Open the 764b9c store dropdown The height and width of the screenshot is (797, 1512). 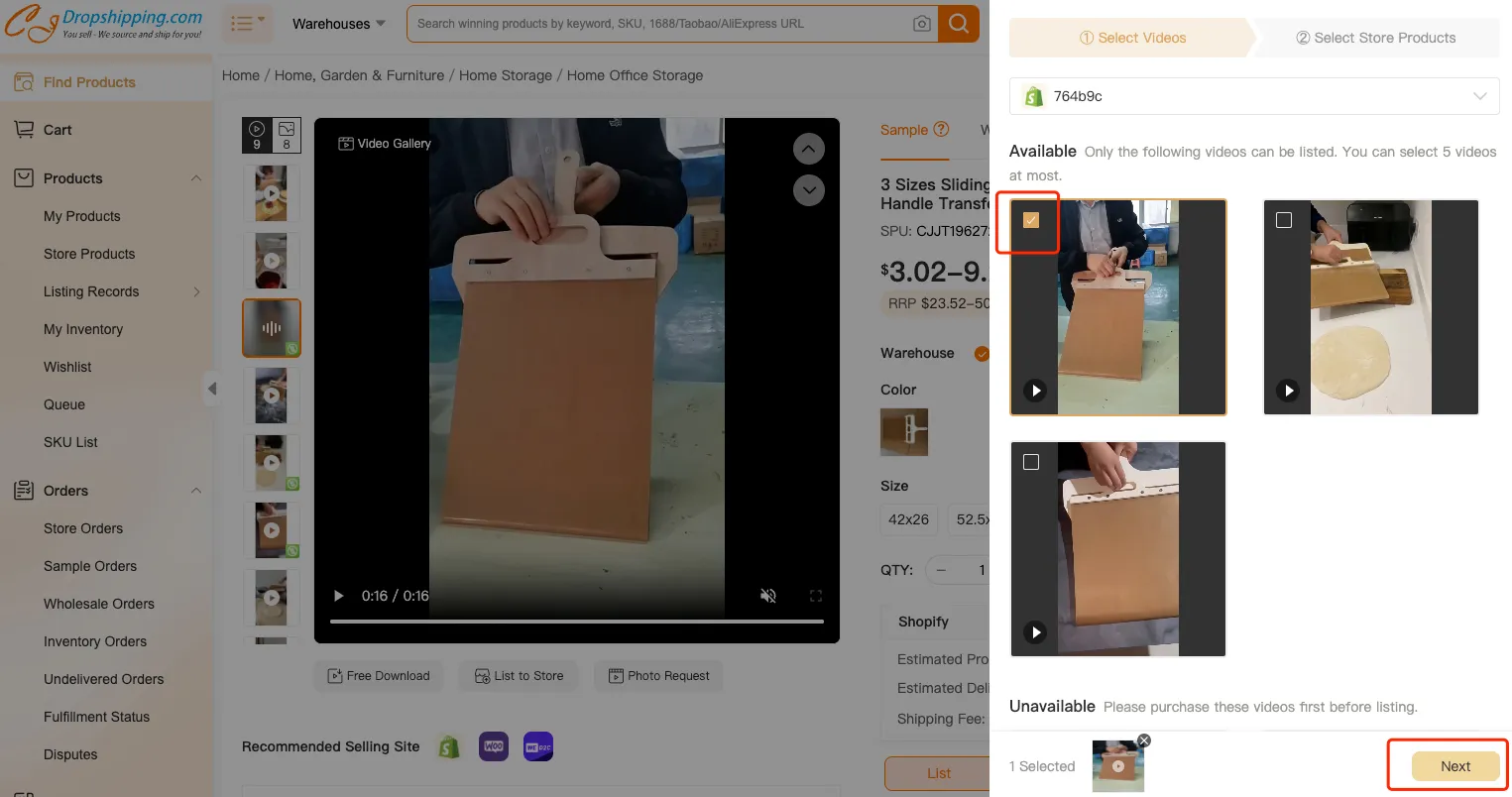(1253, 96)
